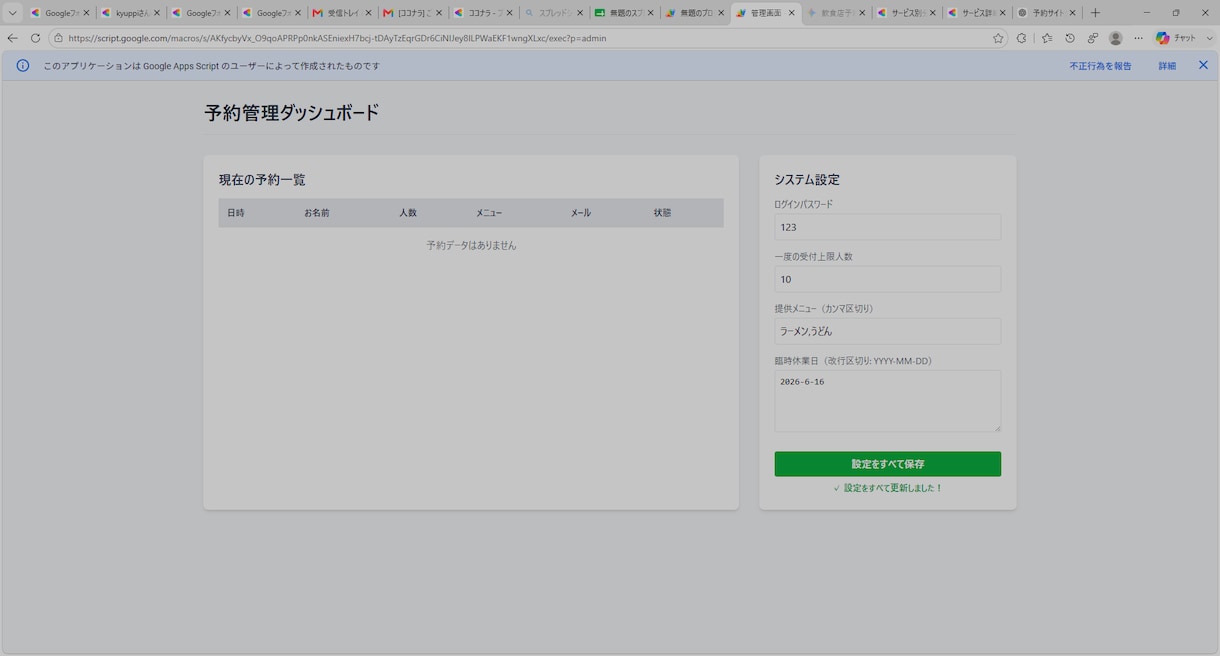Open the favorites list icon

pos(1046,38)
